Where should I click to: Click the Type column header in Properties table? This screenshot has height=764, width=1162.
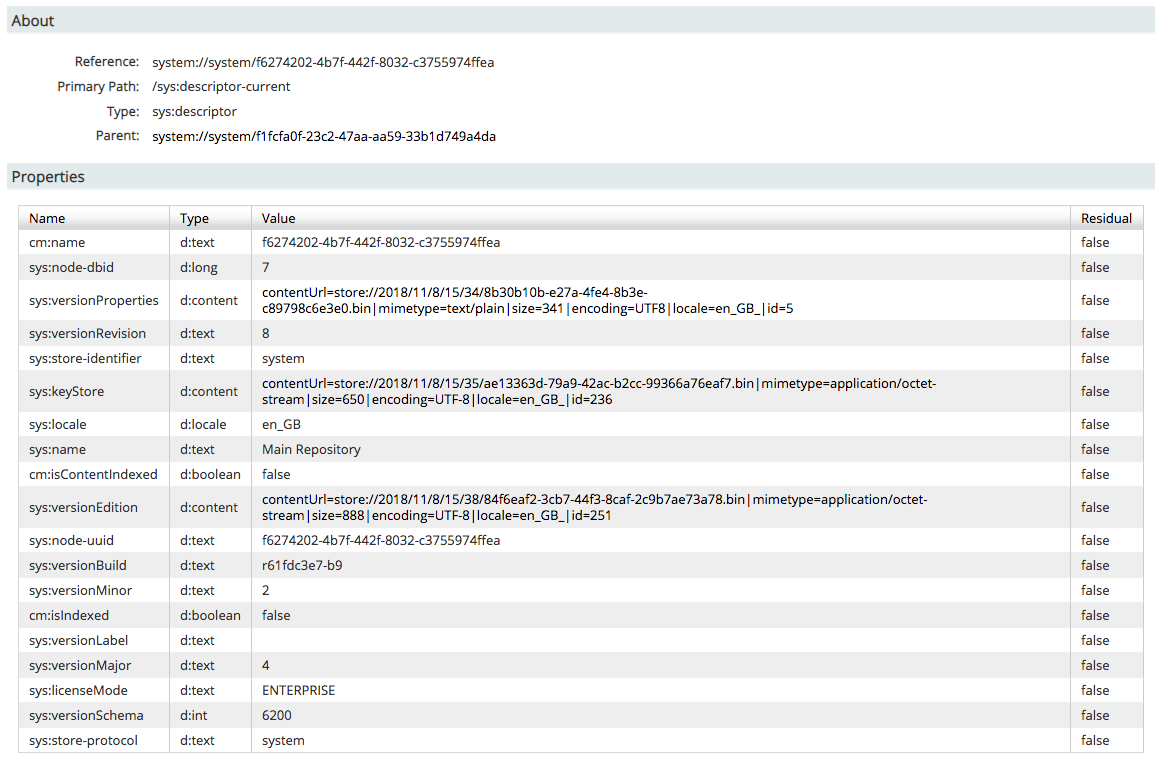(194, 219)
